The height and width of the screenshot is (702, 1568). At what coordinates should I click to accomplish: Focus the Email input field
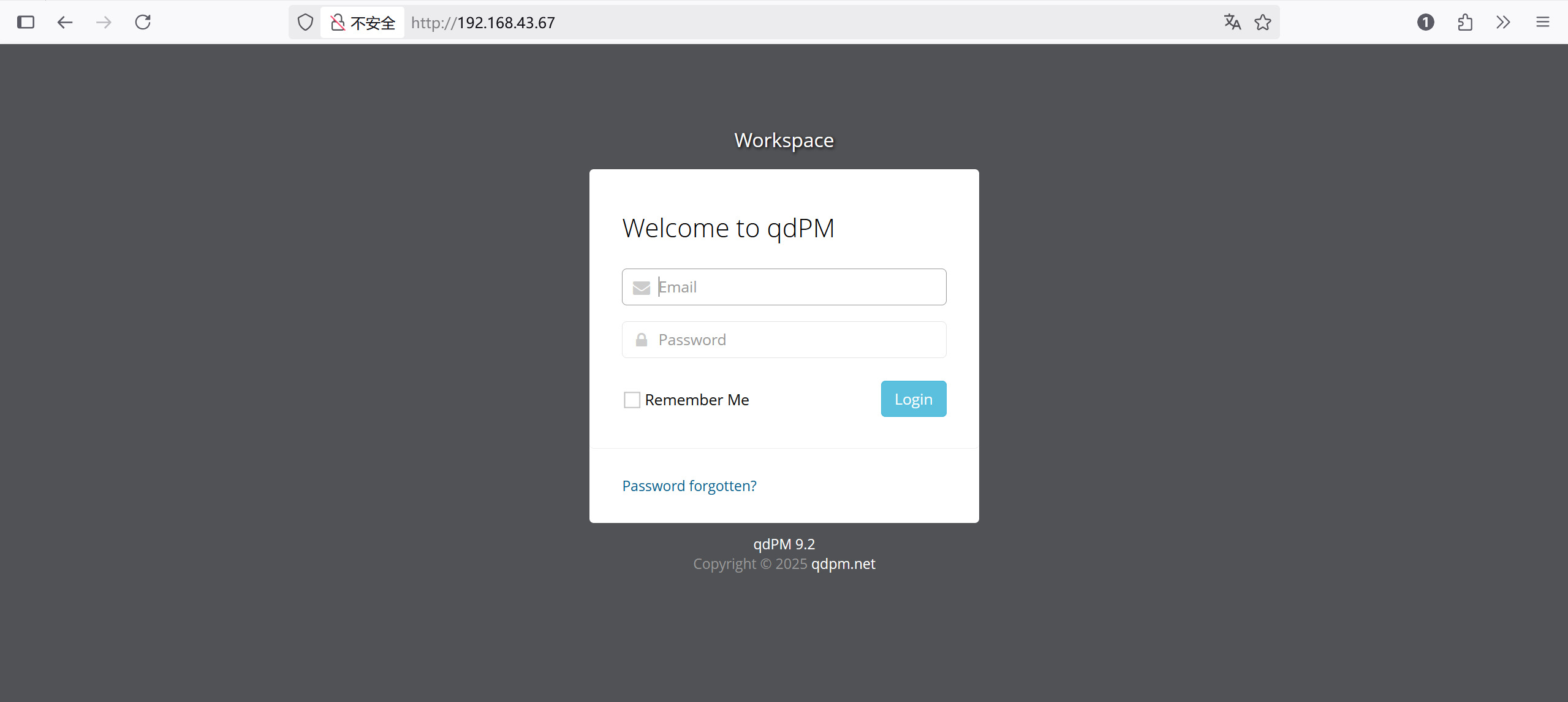point(784,287)
